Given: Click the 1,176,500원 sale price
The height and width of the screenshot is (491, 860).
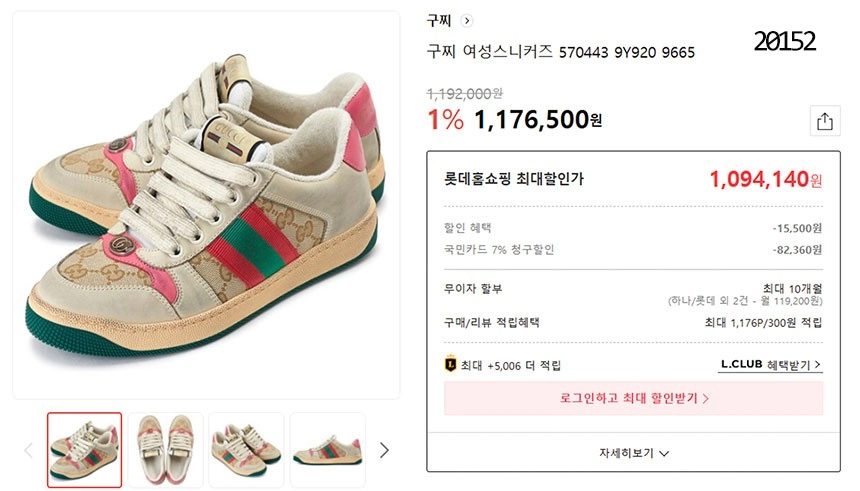Looking at the screenshot, I should click(538, 120).
